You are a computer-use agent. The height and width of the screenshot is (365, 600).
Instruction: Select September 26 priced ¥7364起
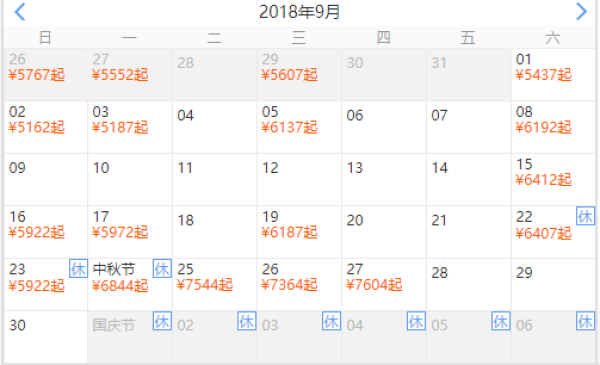299,284
